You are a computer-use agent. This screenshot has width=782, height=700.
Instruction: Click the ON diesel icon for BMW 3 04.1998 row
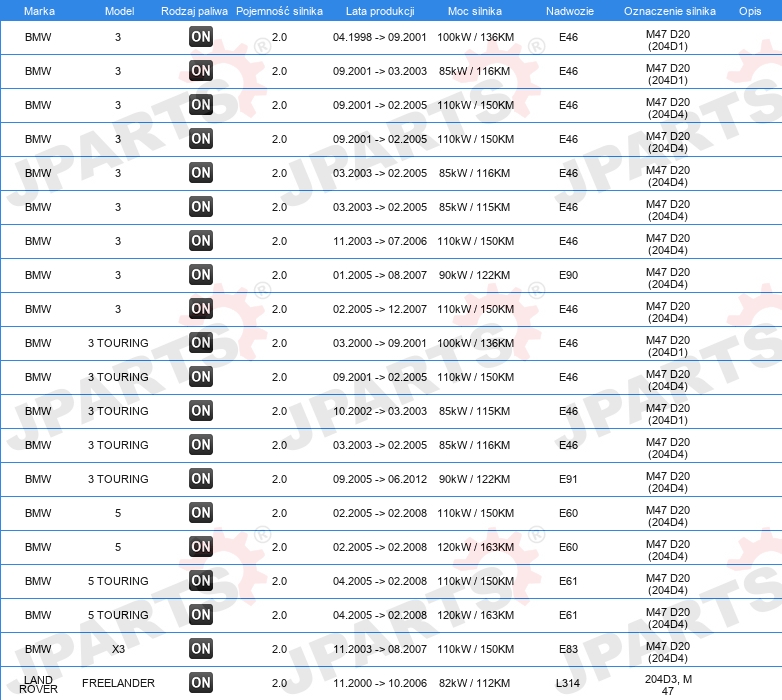coord(201,37)
